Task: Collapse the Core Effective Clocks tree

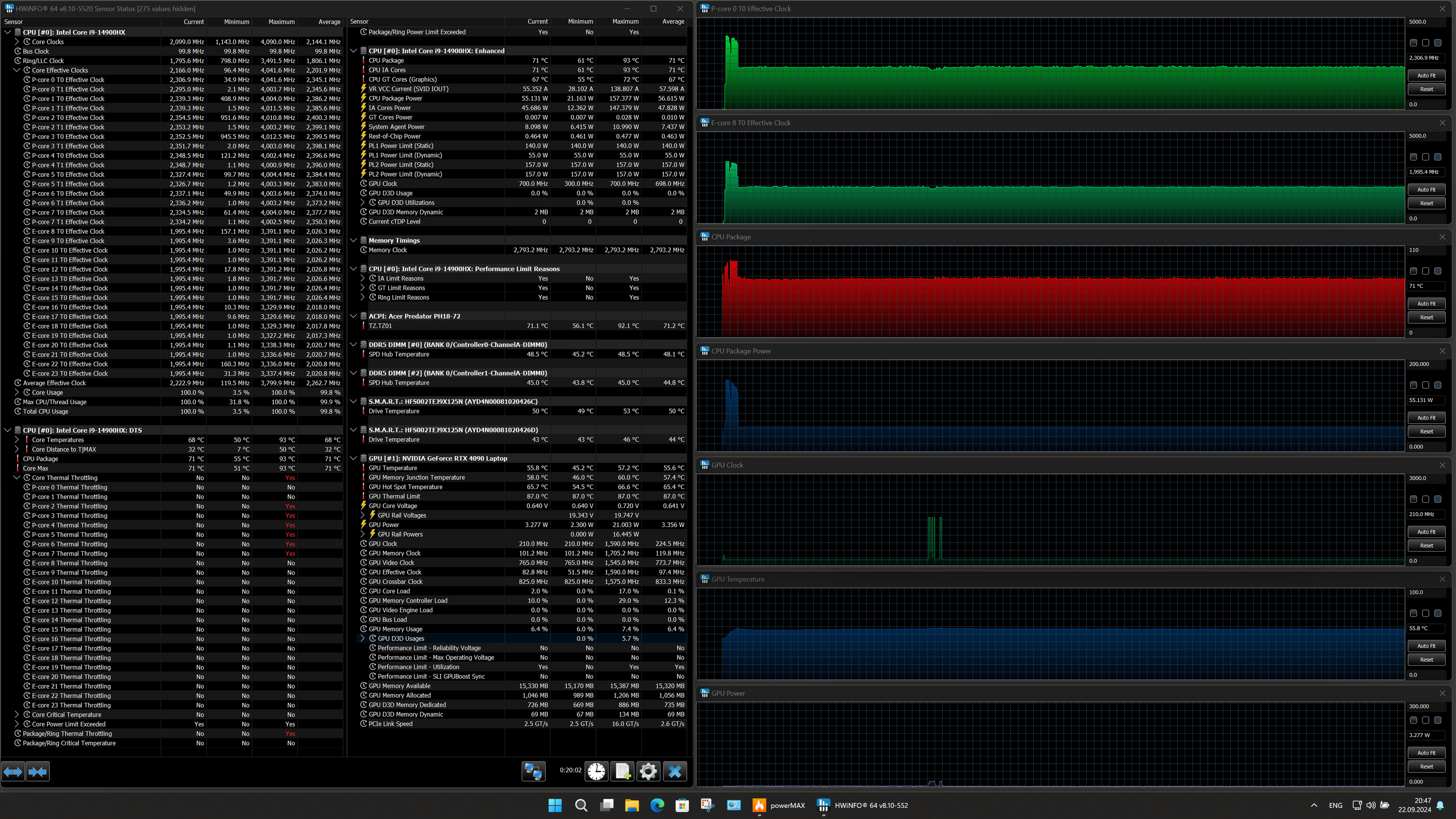Action: 17,70
